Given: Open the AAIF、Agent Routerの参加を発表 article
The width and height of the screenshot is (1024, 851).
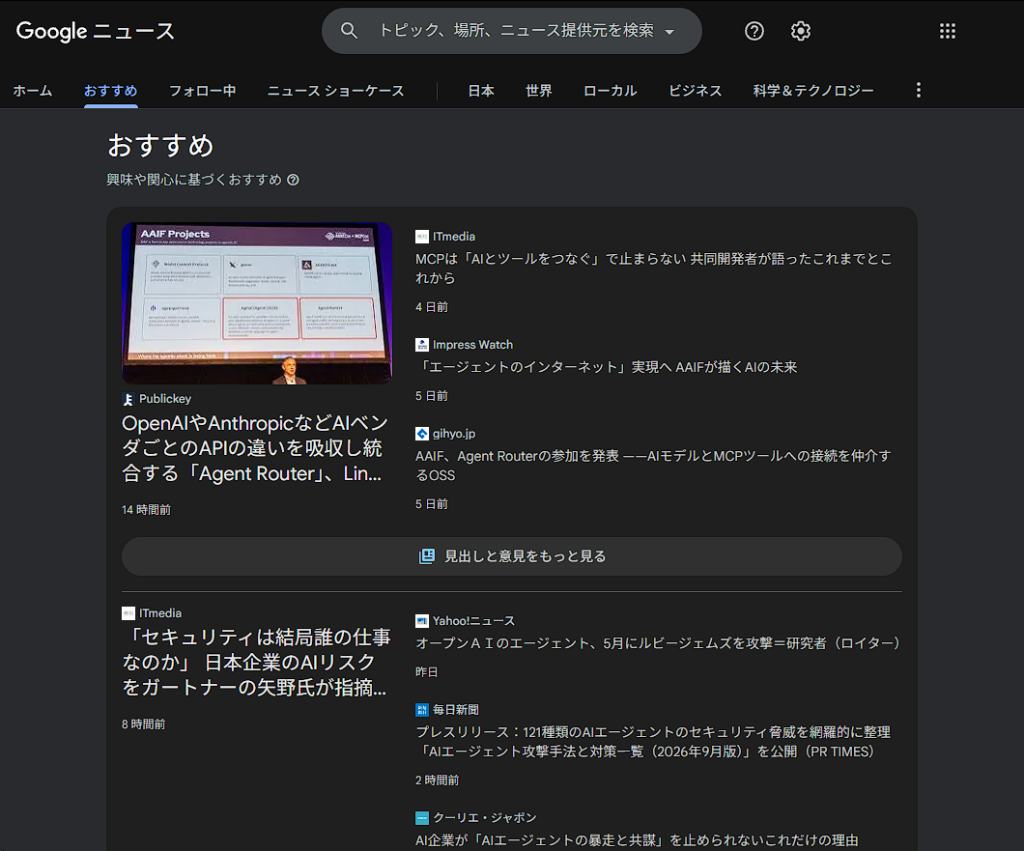Looking at the screenshot, I should (653, 465).
